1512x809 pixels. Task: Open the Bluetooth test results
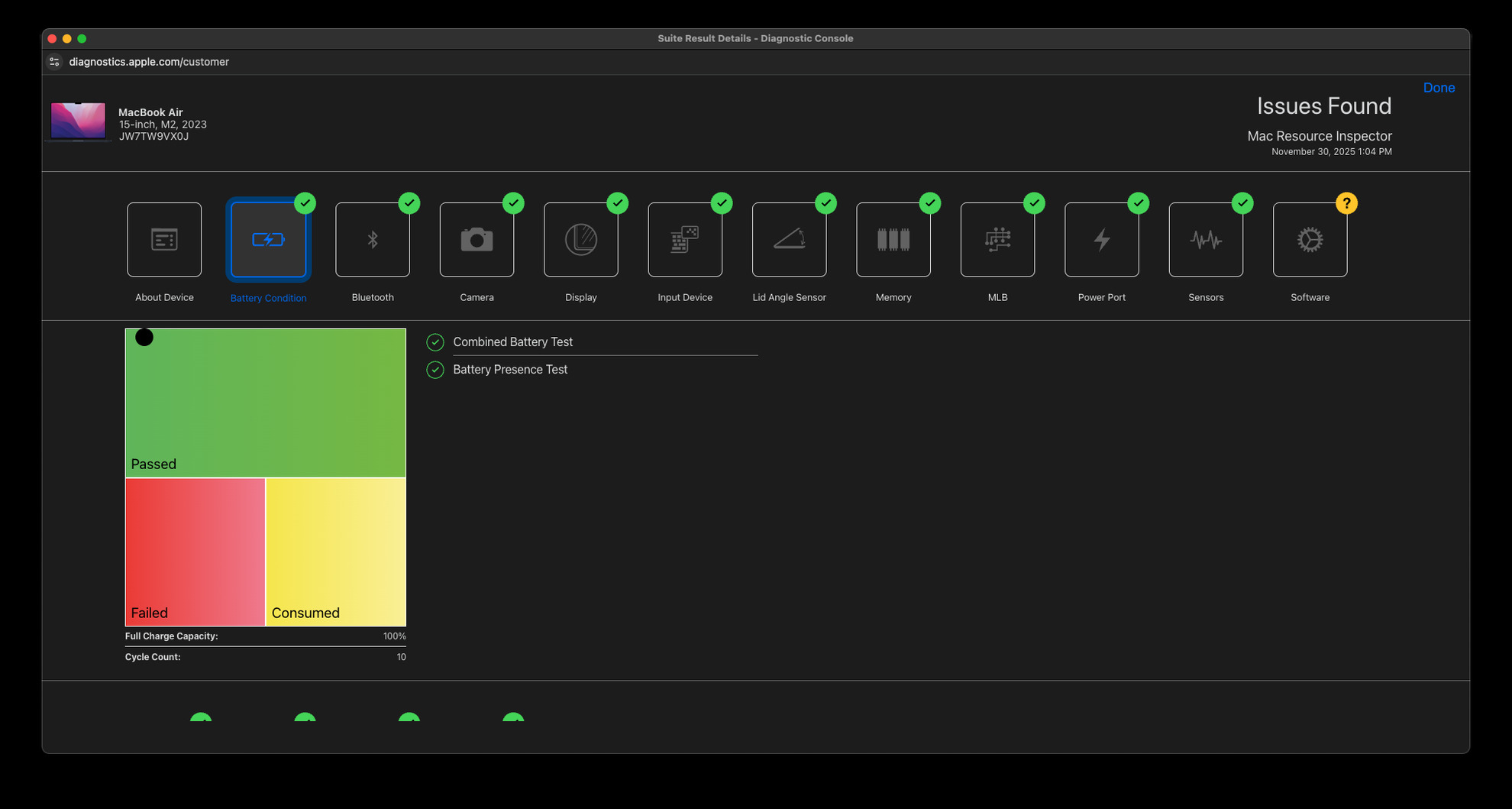pos(373,240)
